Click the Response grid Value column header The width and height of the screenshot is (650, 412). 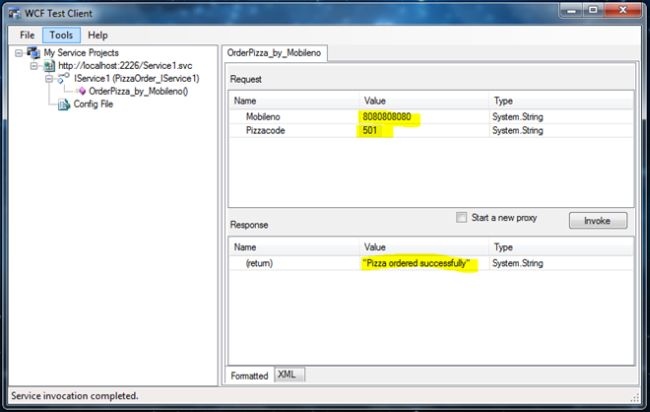point(423,247)
